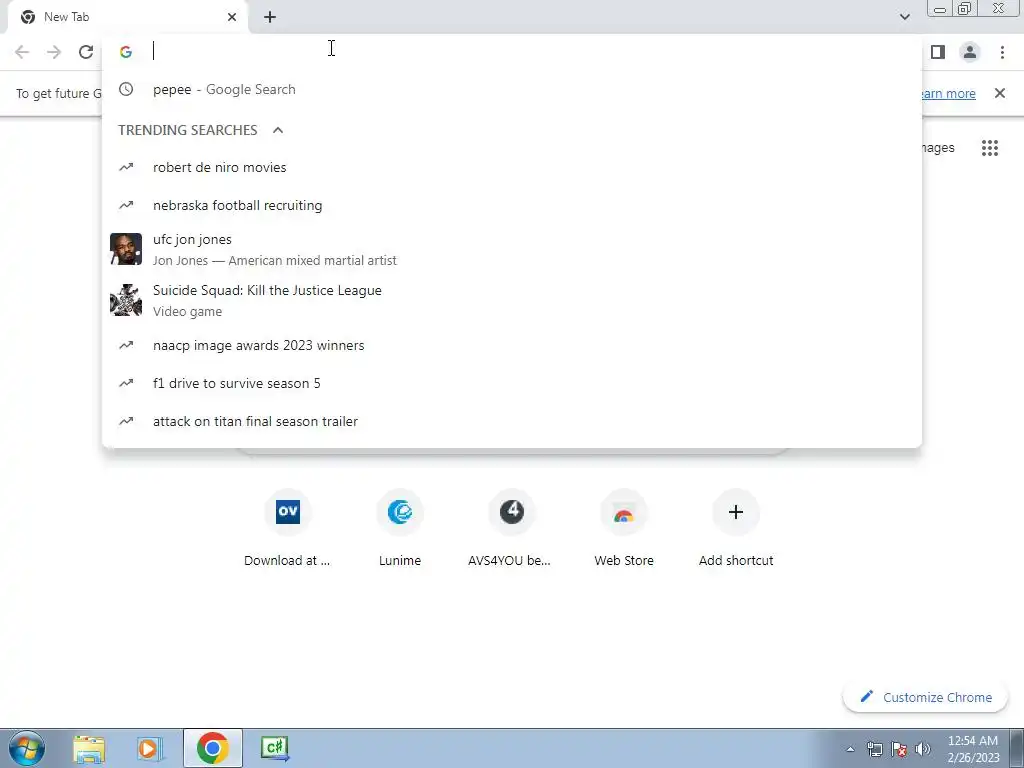
Task: Open the tab search dropdown arrow
Action: (x=904, y=17)
